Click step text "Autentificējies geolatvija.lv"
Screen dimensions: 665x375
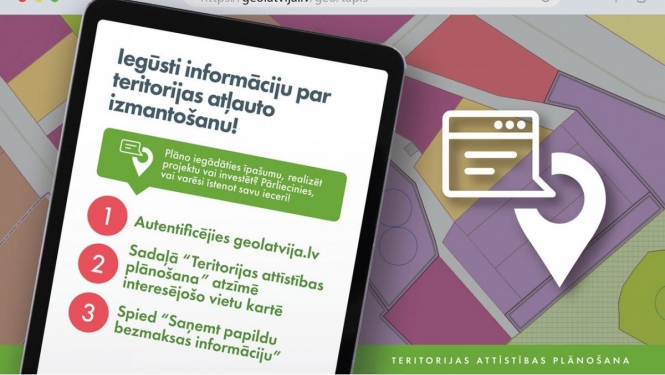[x=226, y=238]
